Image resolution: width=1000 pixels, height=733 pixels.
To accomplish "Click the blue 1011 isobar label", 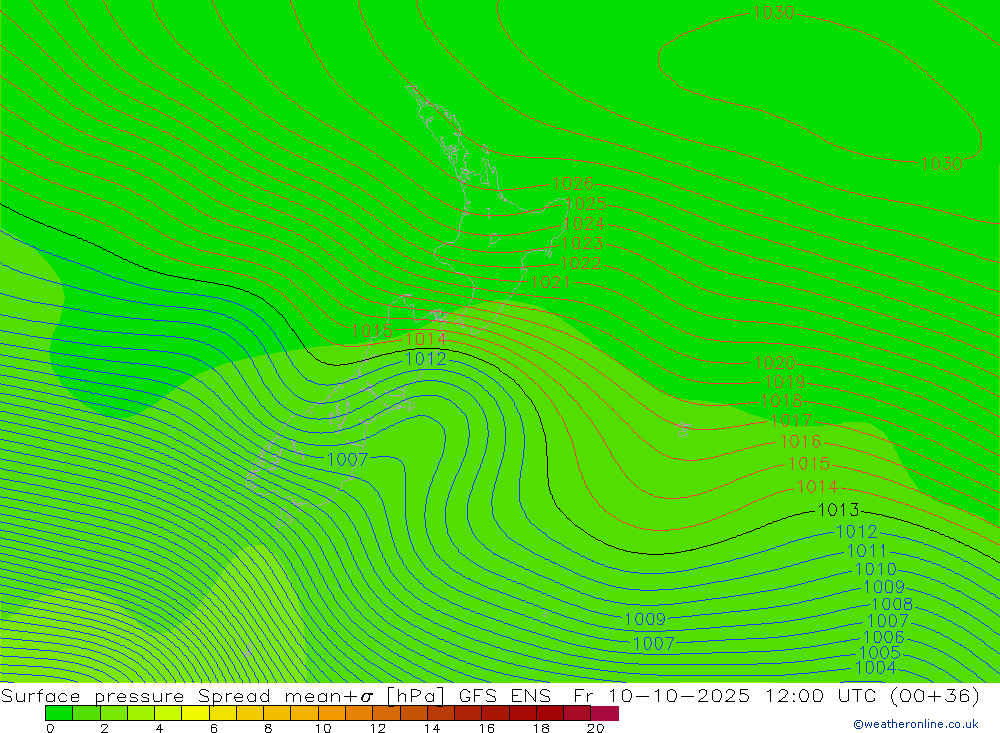I will pyautogui.click(x=866, y=551).
